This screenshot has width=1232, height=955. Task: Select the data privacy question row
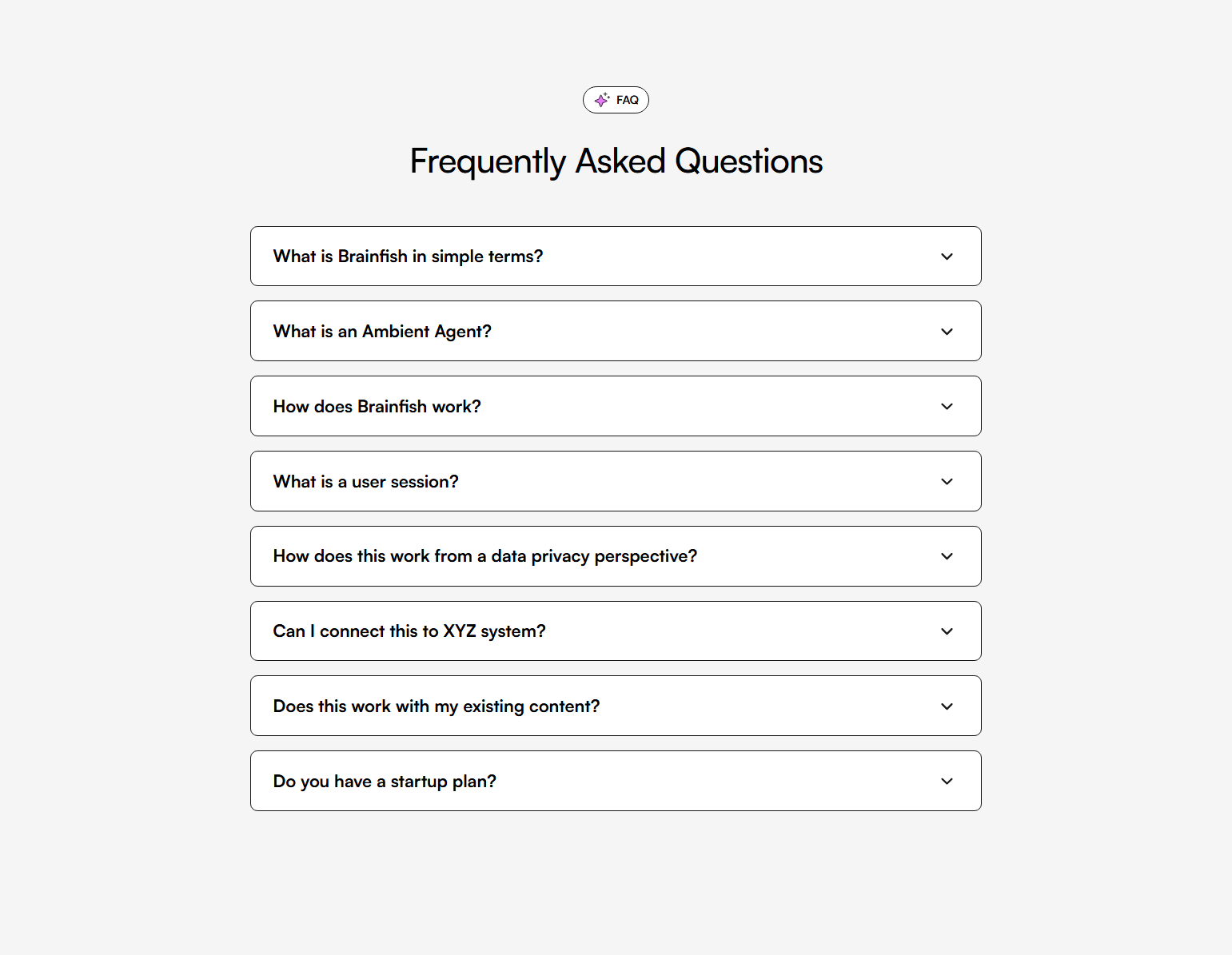click(484, 556)
